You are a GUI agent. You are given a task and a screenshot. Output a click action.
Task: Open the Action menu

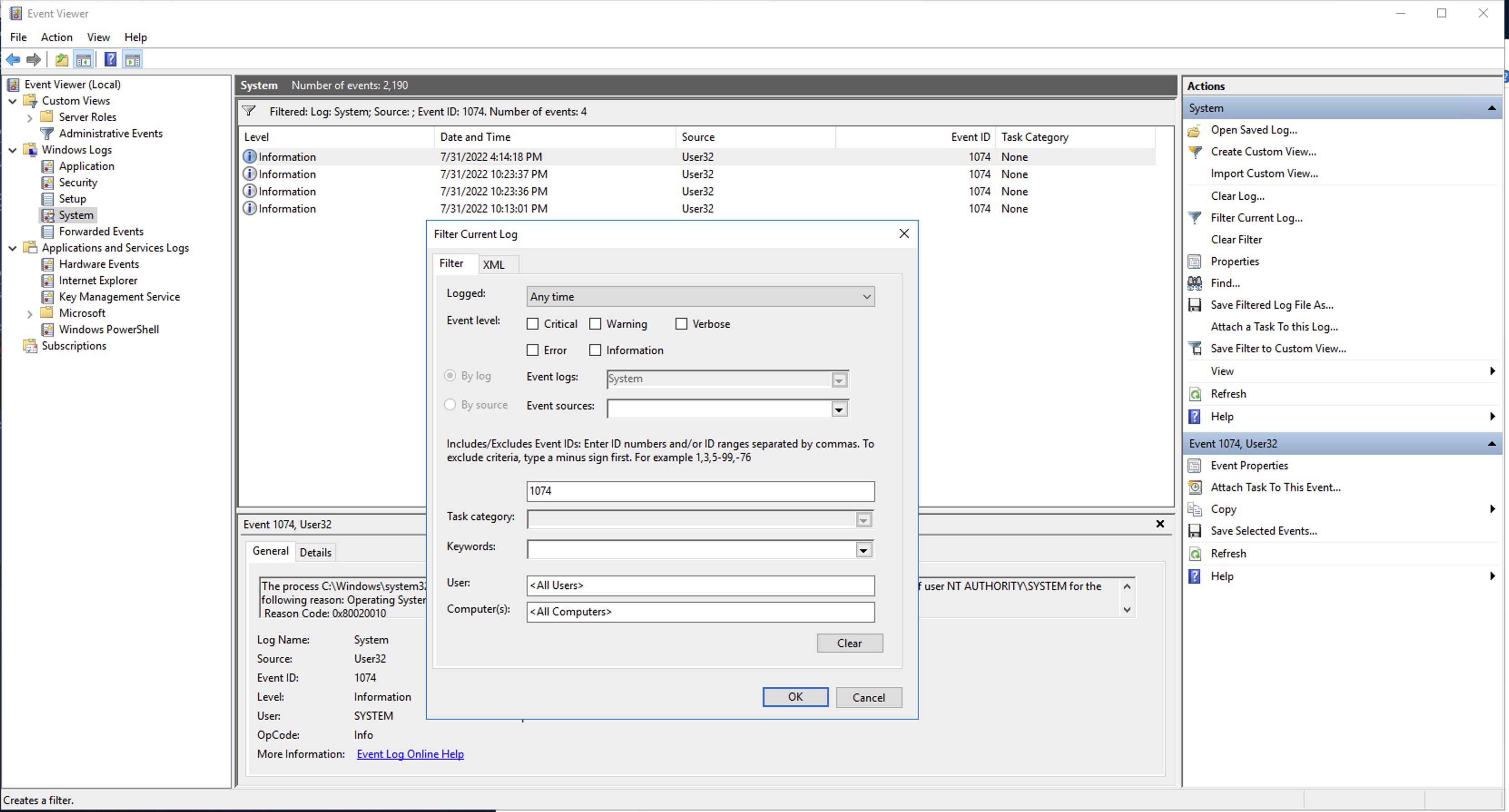click(x=57, y=37)
